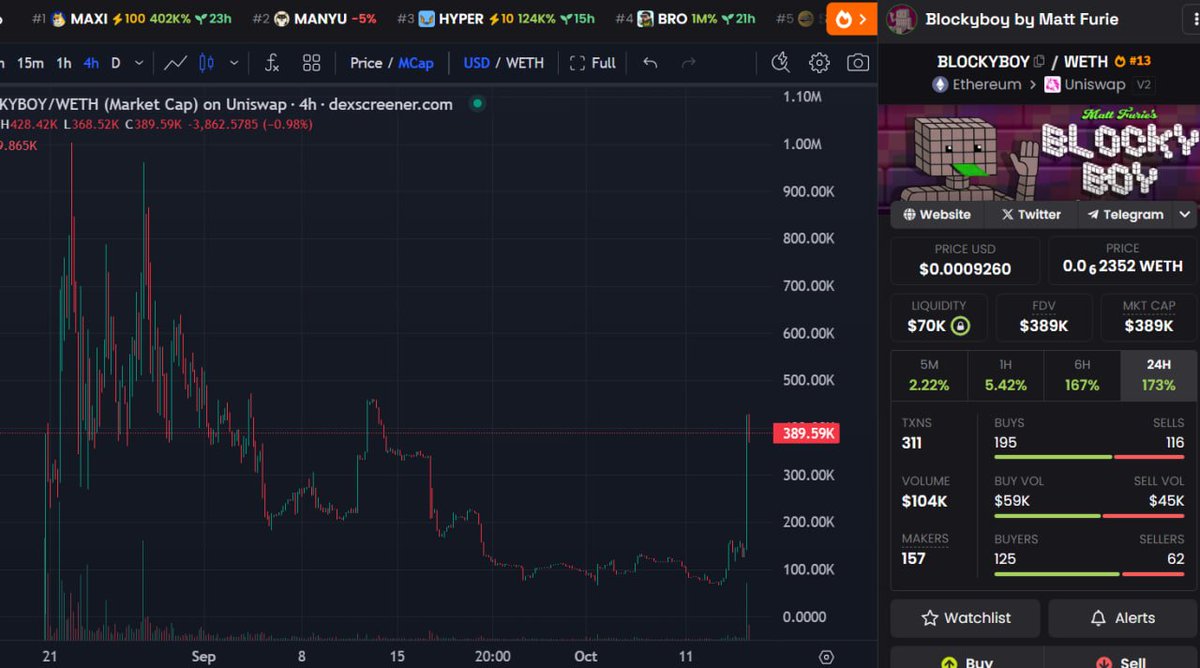Open the Telegram link
1200x668 pixels.
tap(1126, 214)
